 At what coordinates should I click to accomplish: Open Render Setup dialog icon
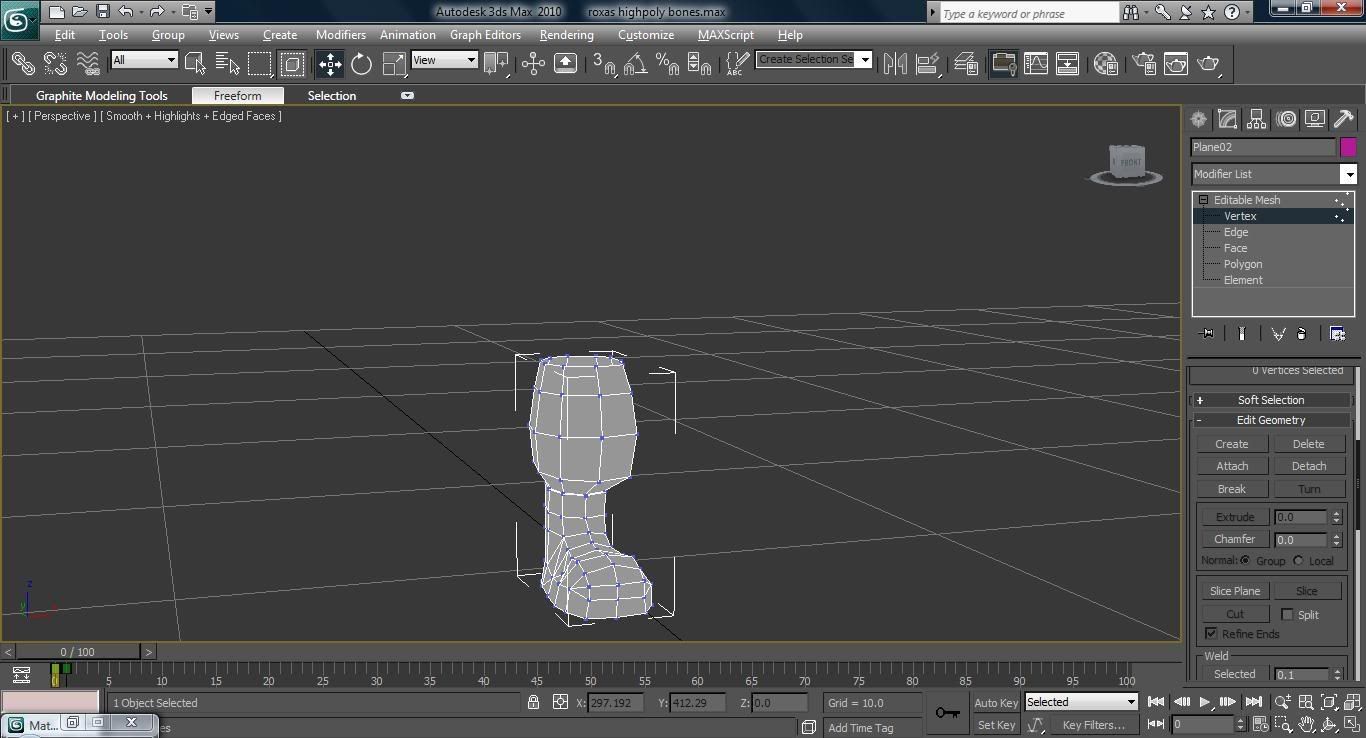click(1144, 64)
